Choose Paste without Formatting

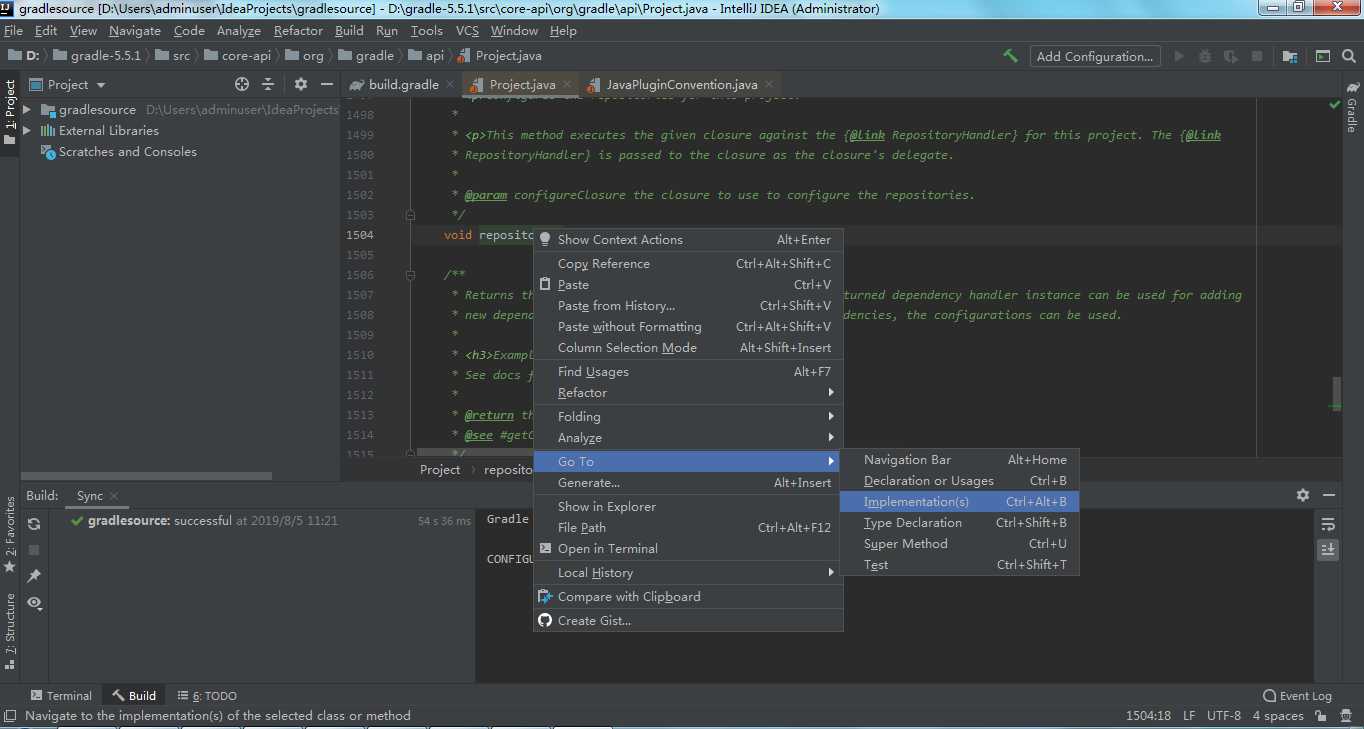pyautogui.click(x=688, y=326)
